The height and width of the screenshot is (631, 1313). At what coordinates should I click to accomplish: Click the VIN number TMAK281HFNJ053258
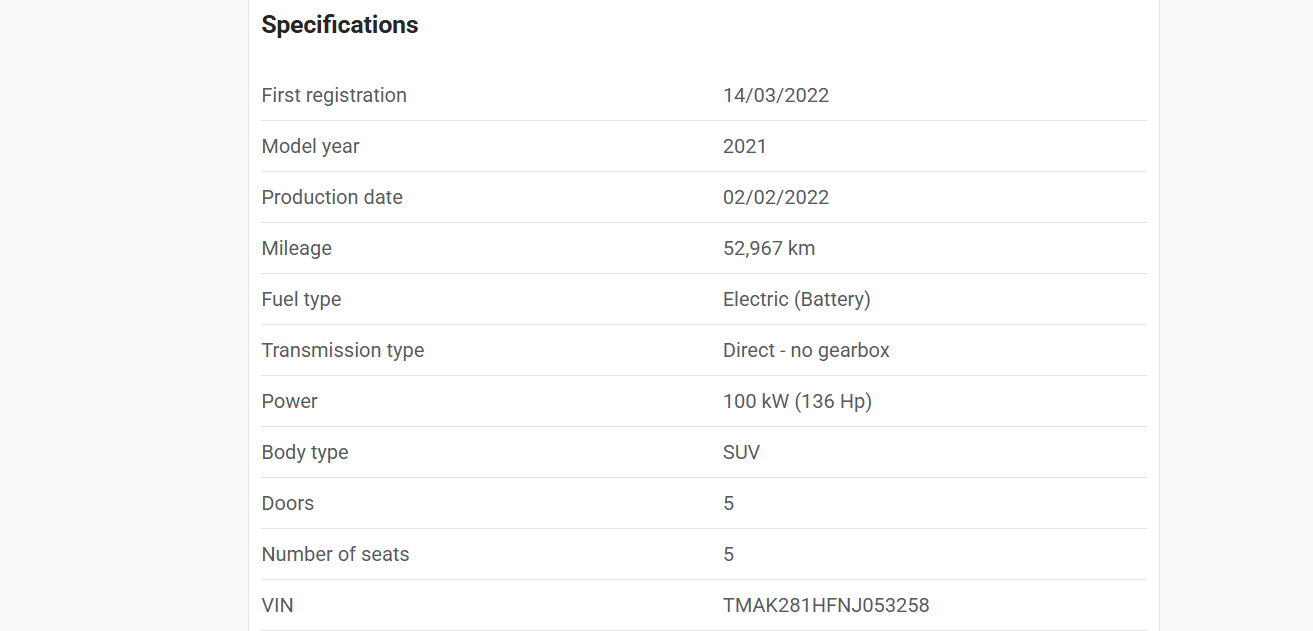pos(826,606)
